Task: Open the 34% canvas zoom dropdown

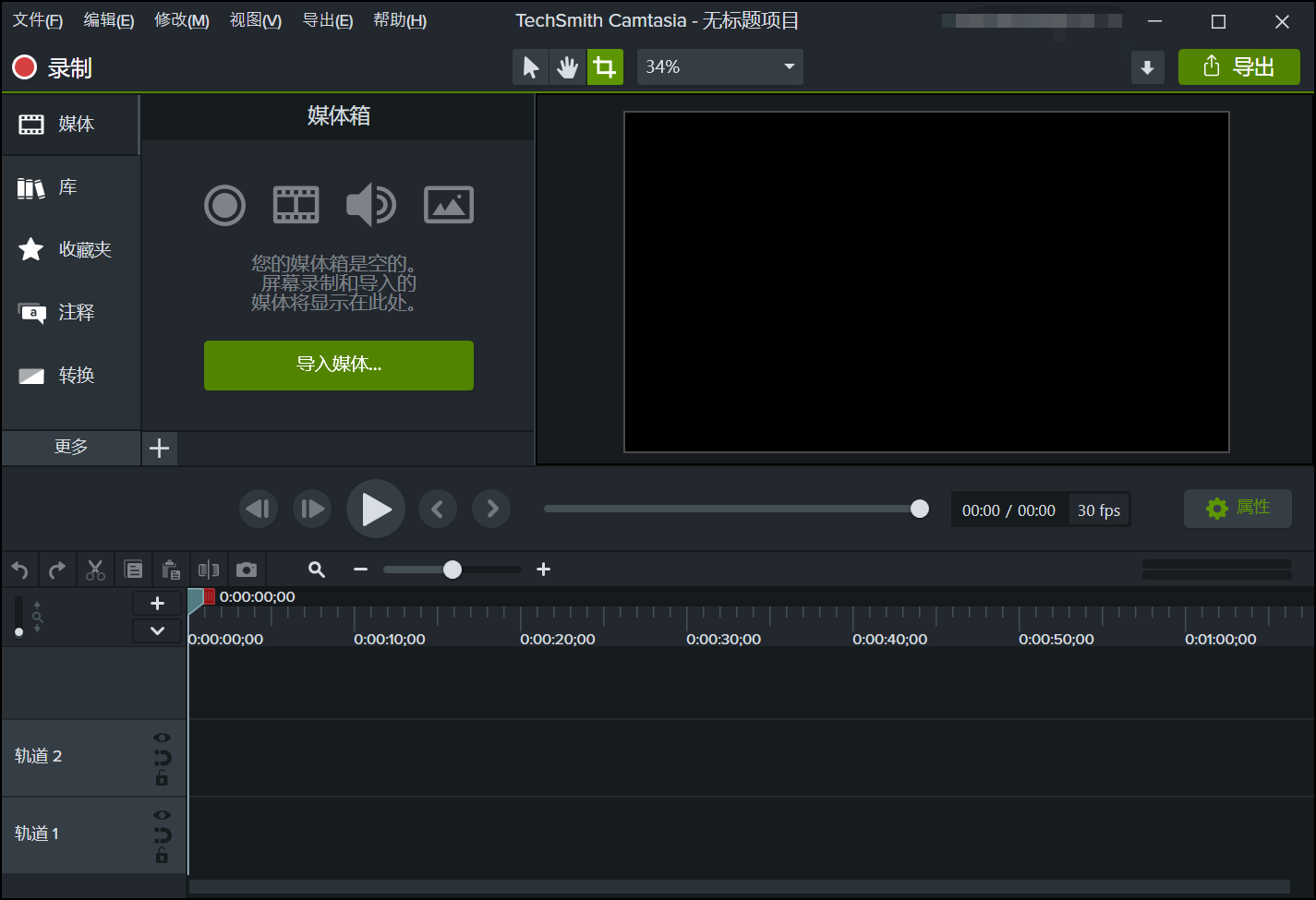Action: pos(719,67)
